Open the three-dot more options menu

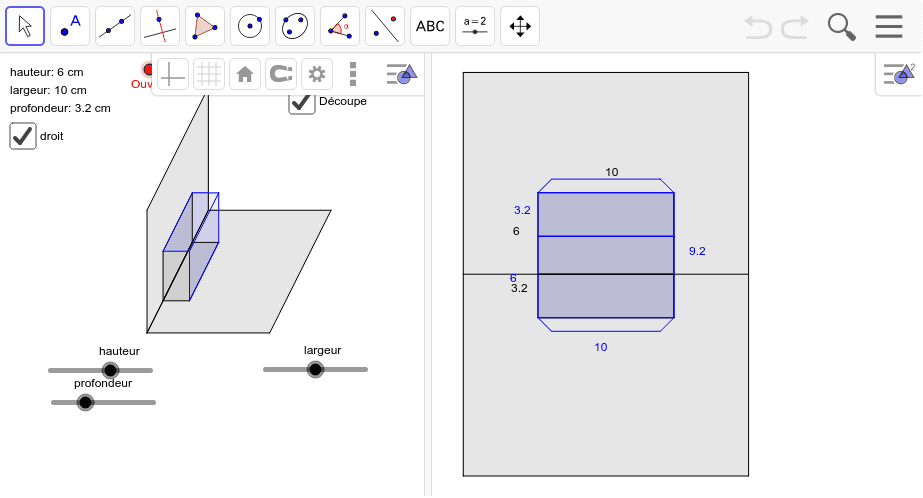(353, 74)
